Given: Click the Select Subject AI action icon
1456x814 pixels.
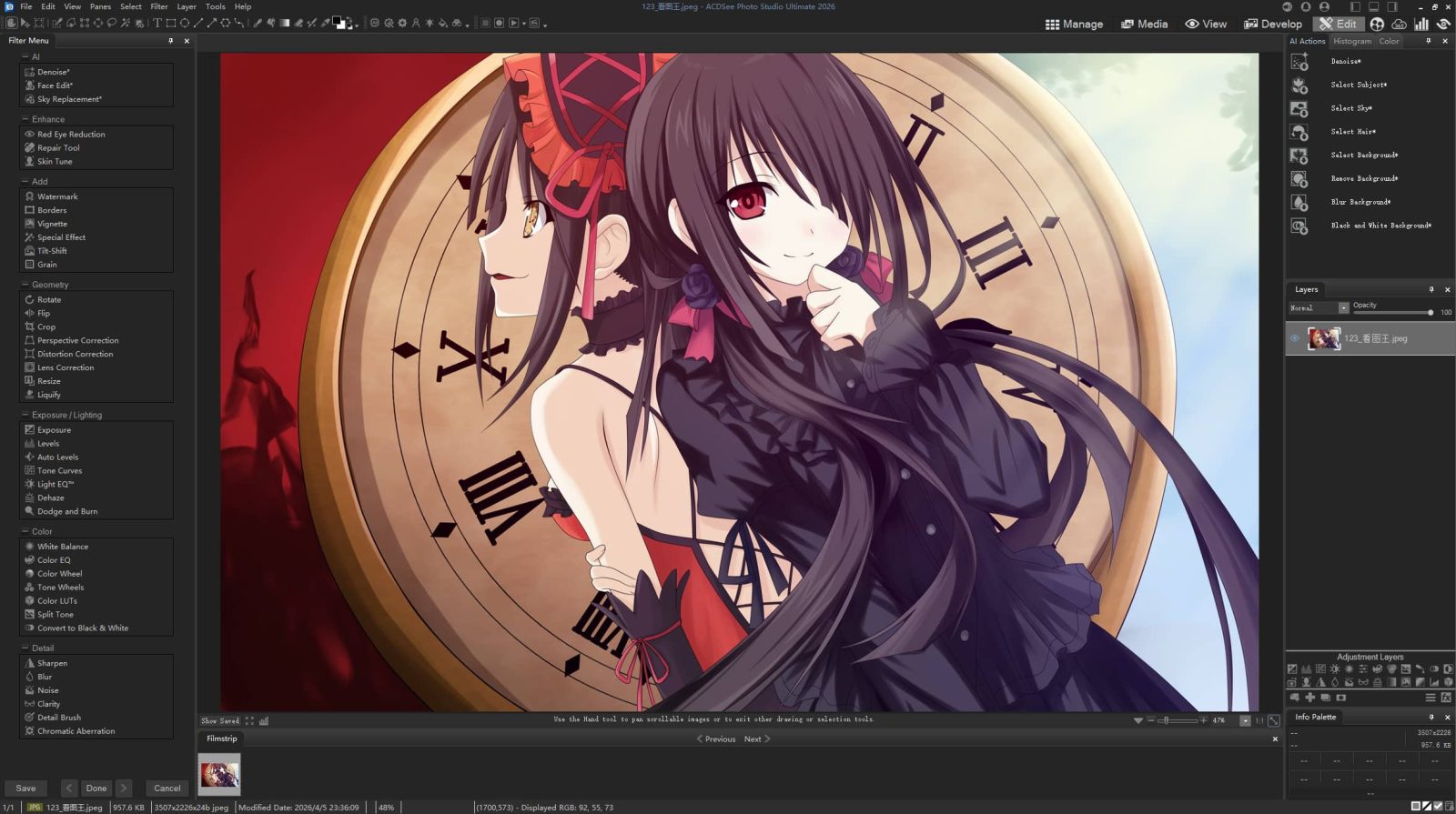Looking at the screenshot, I should click(1299, 85).
